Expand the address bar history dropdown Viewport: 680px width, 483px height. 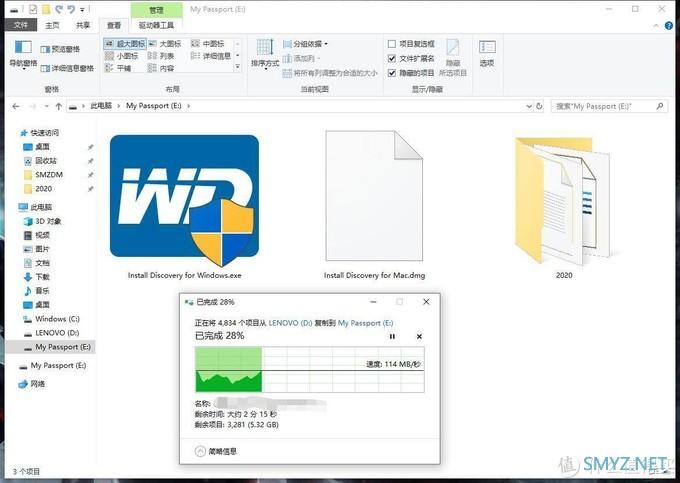[529, 106]
